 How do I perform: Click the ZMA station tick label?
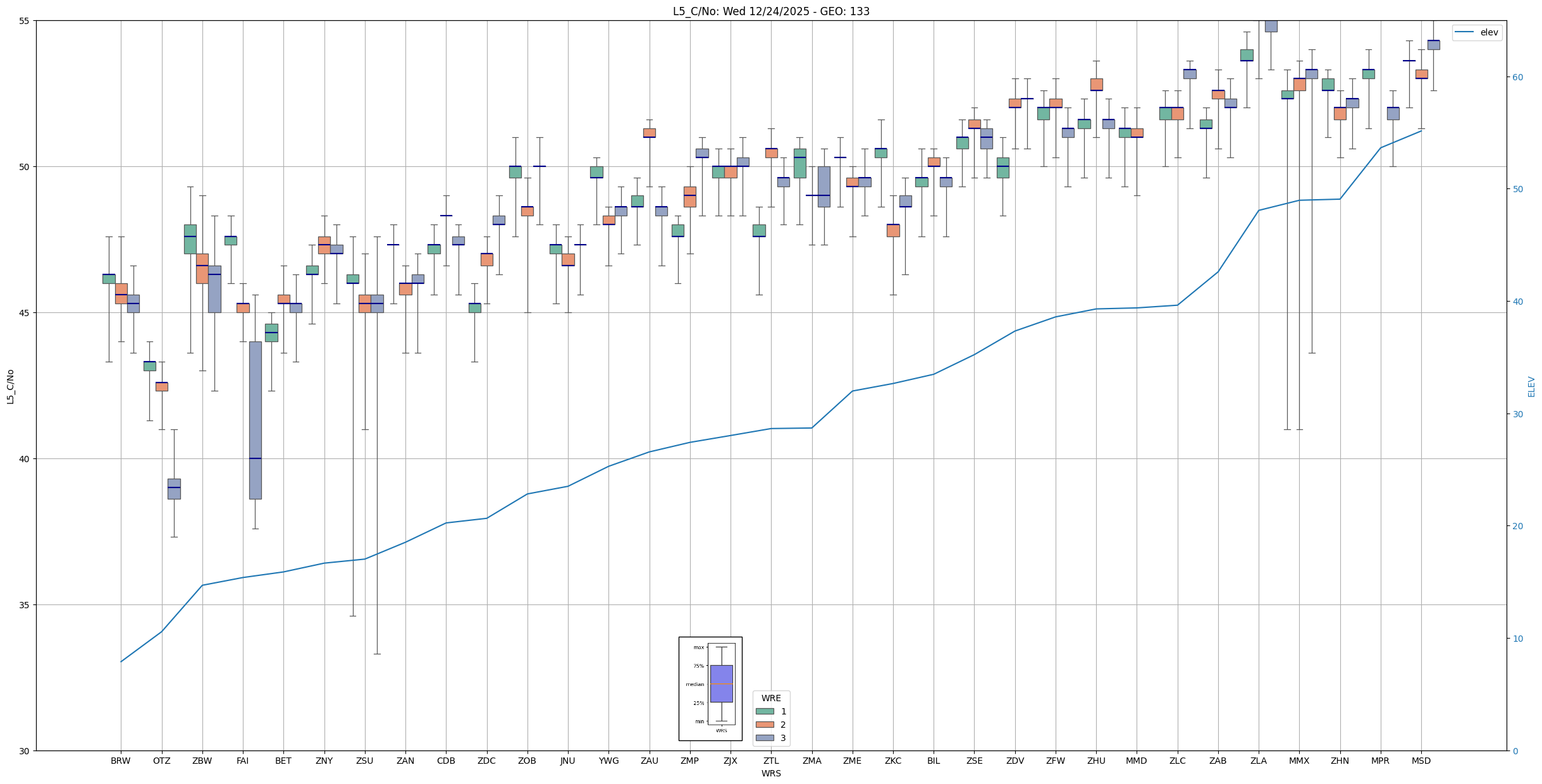pyautogui.click(x=811, y=761)
